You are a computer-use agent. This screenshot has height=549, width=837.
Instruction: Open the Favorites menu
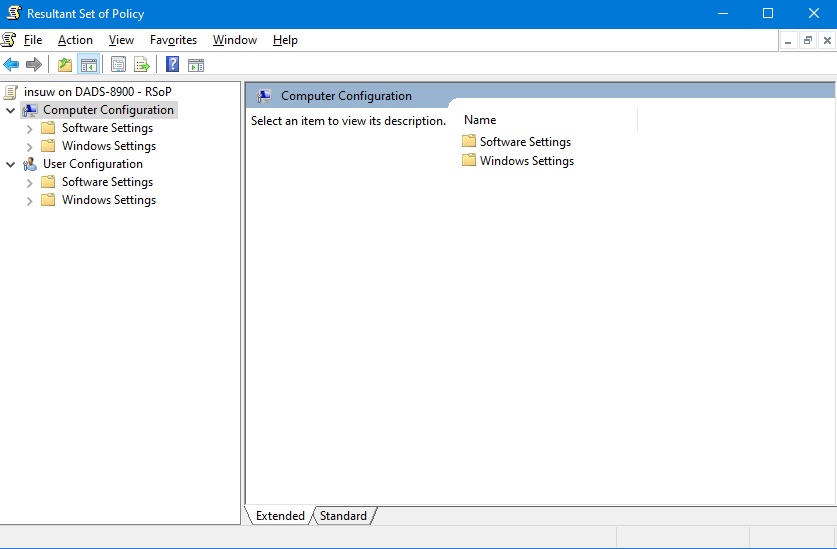point(173,40)
